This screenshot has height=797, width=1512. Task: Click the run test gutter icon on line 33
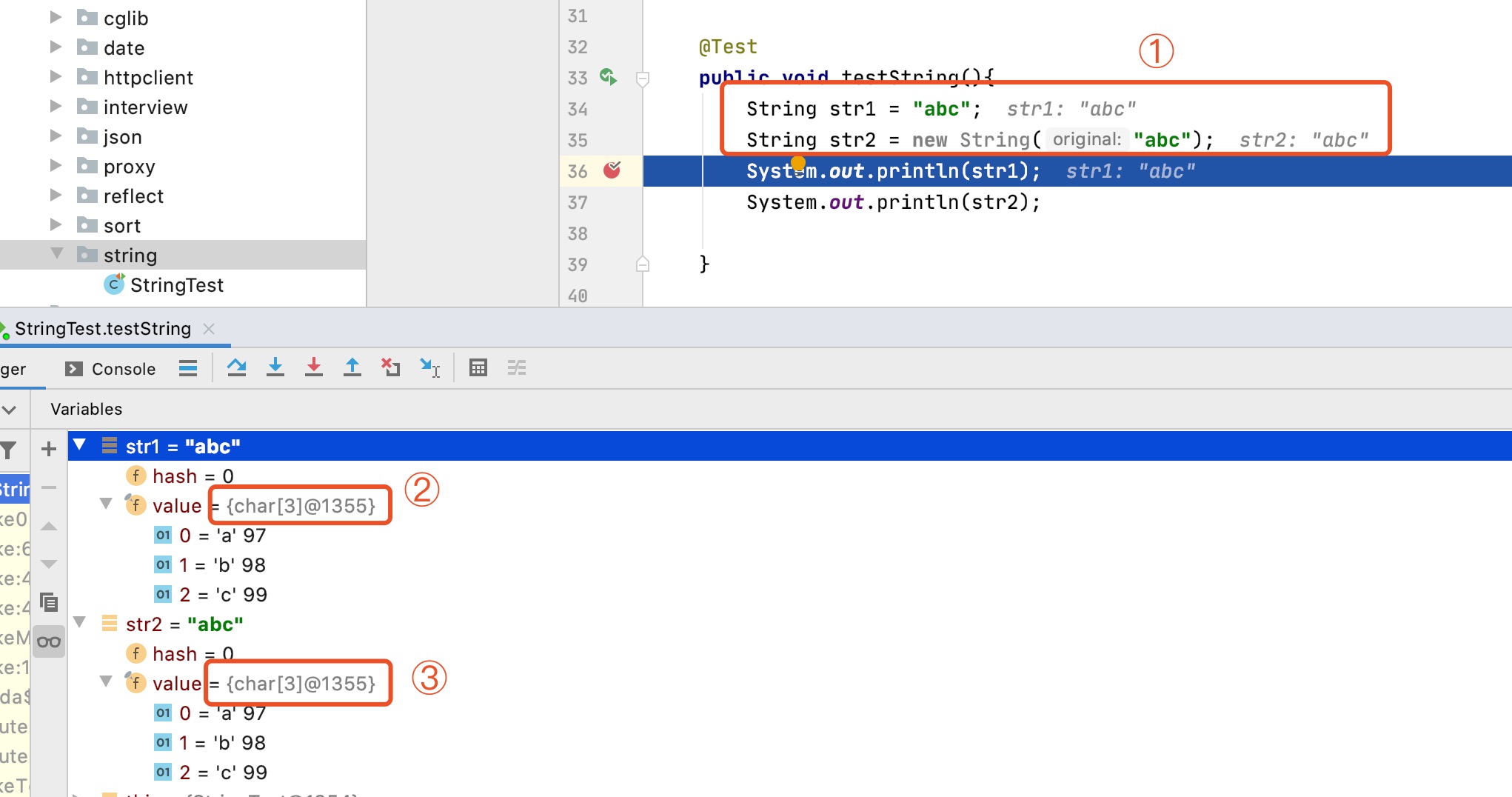pos(608,76)
